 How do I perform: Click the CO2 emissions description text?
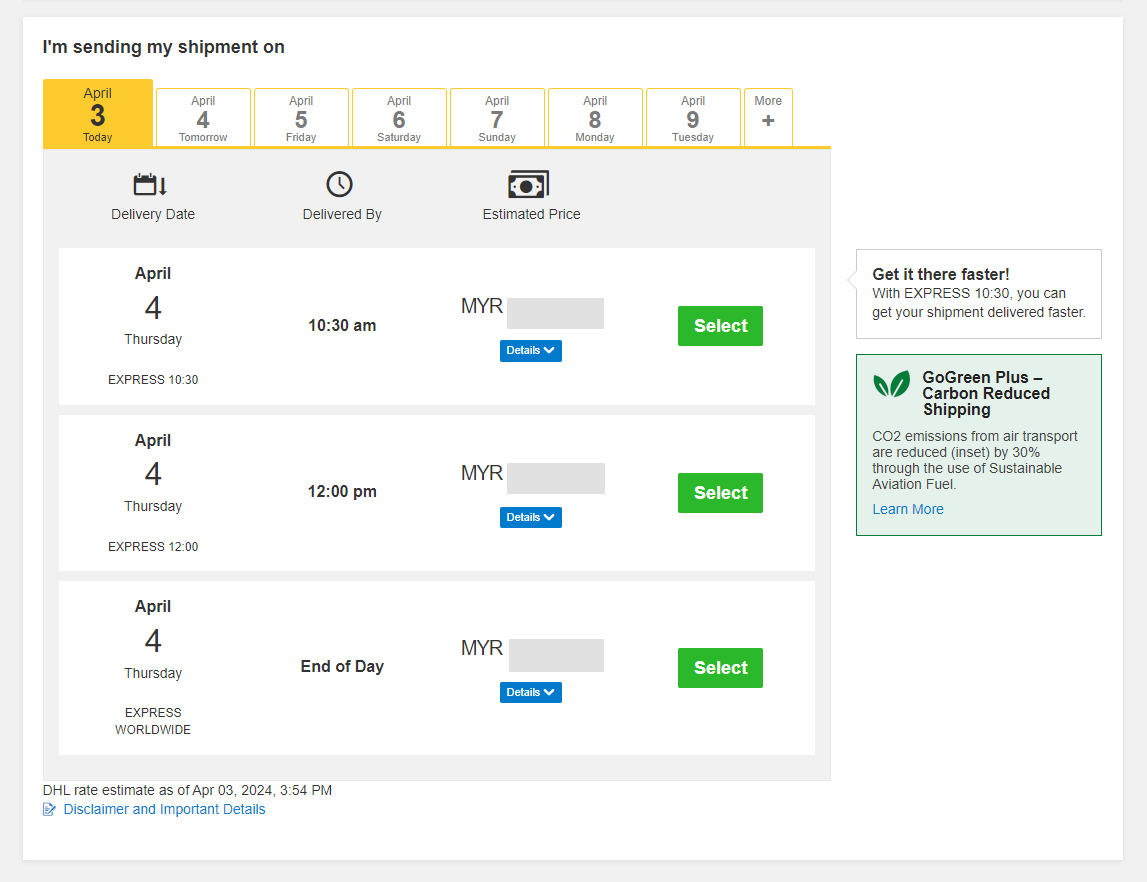974,460
